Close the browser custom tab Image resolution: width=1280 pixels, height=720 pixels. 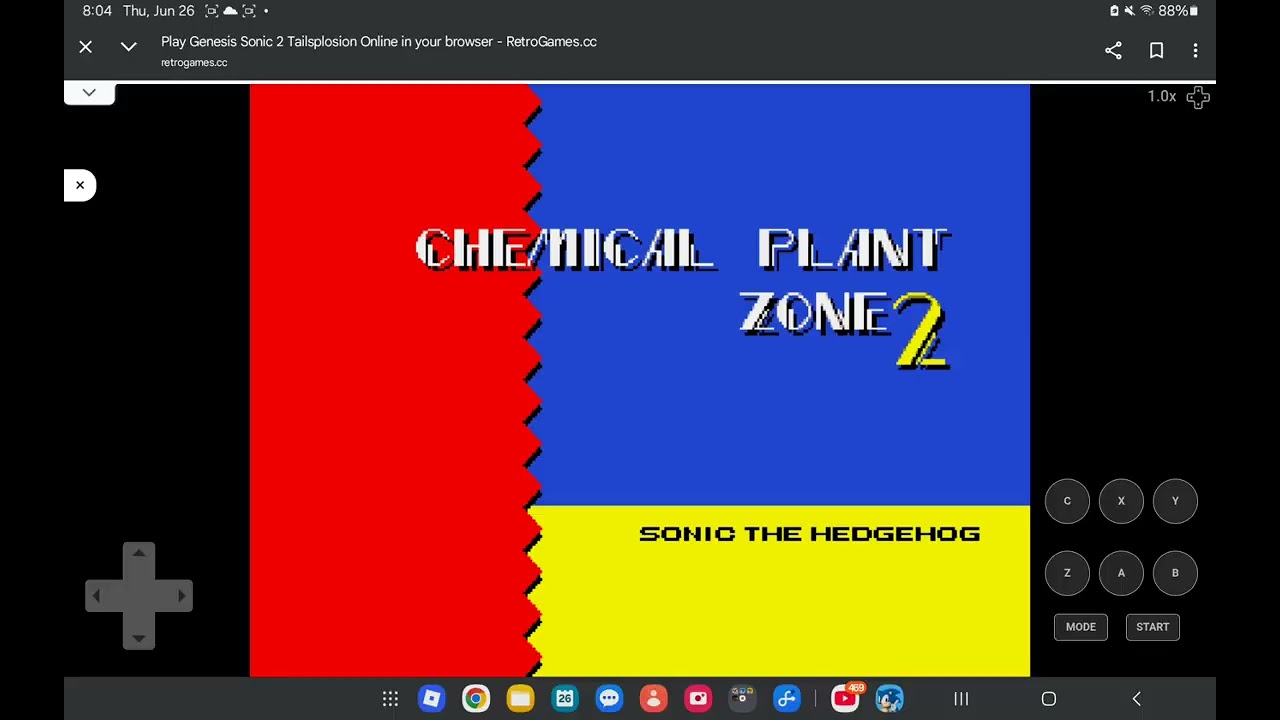tap(86, 47)
